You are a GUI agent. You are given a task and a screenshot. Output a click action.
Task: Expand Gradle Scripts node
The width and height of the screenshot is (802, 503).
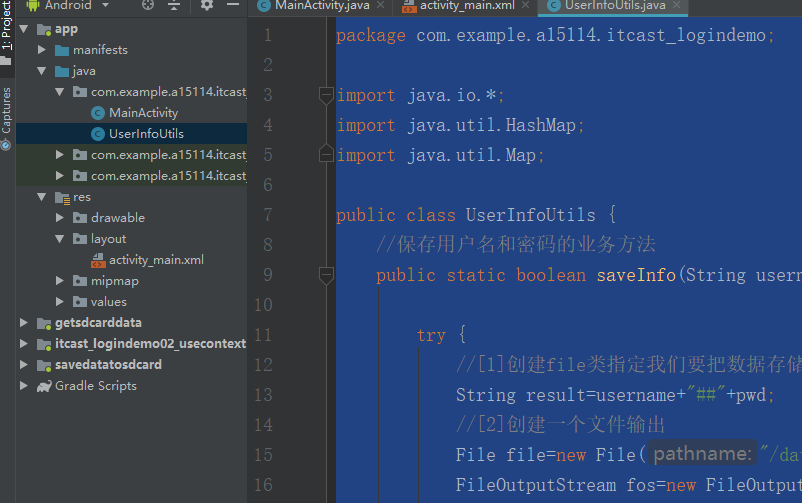coord(24,385)
